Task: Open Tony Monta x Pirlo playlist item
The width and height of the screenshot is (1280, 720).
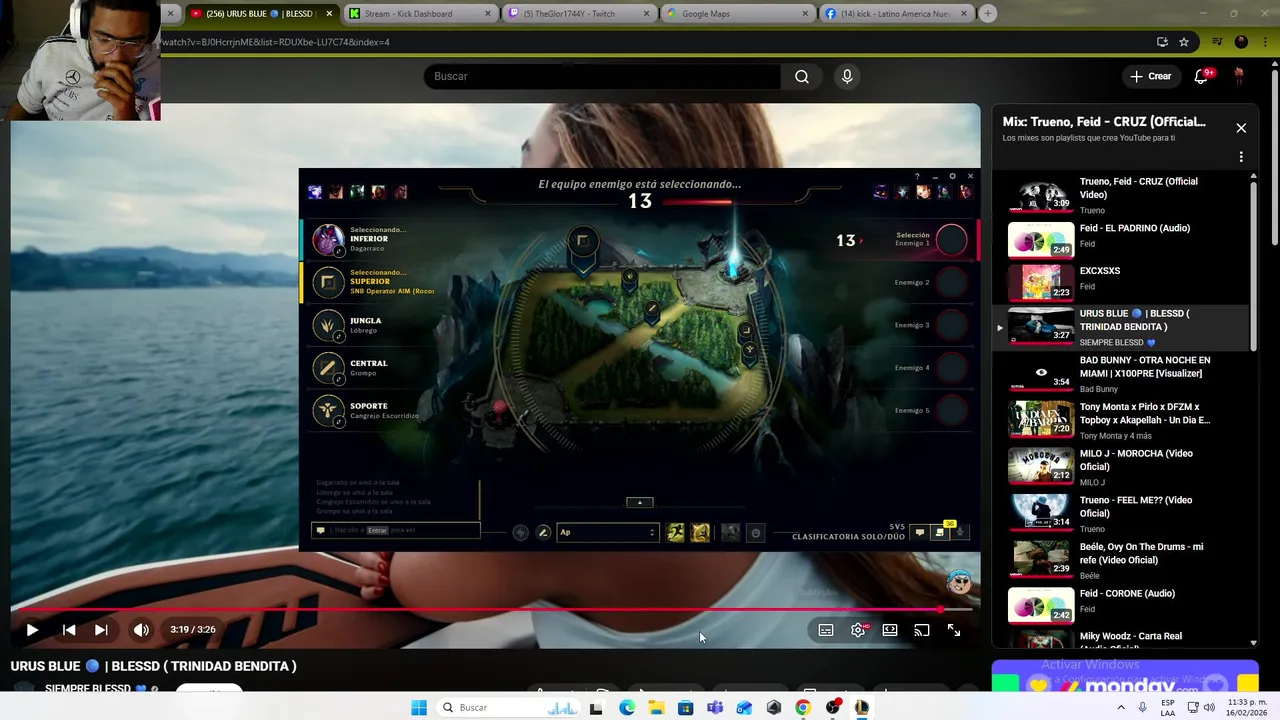Action: [x=1120, y=420]
